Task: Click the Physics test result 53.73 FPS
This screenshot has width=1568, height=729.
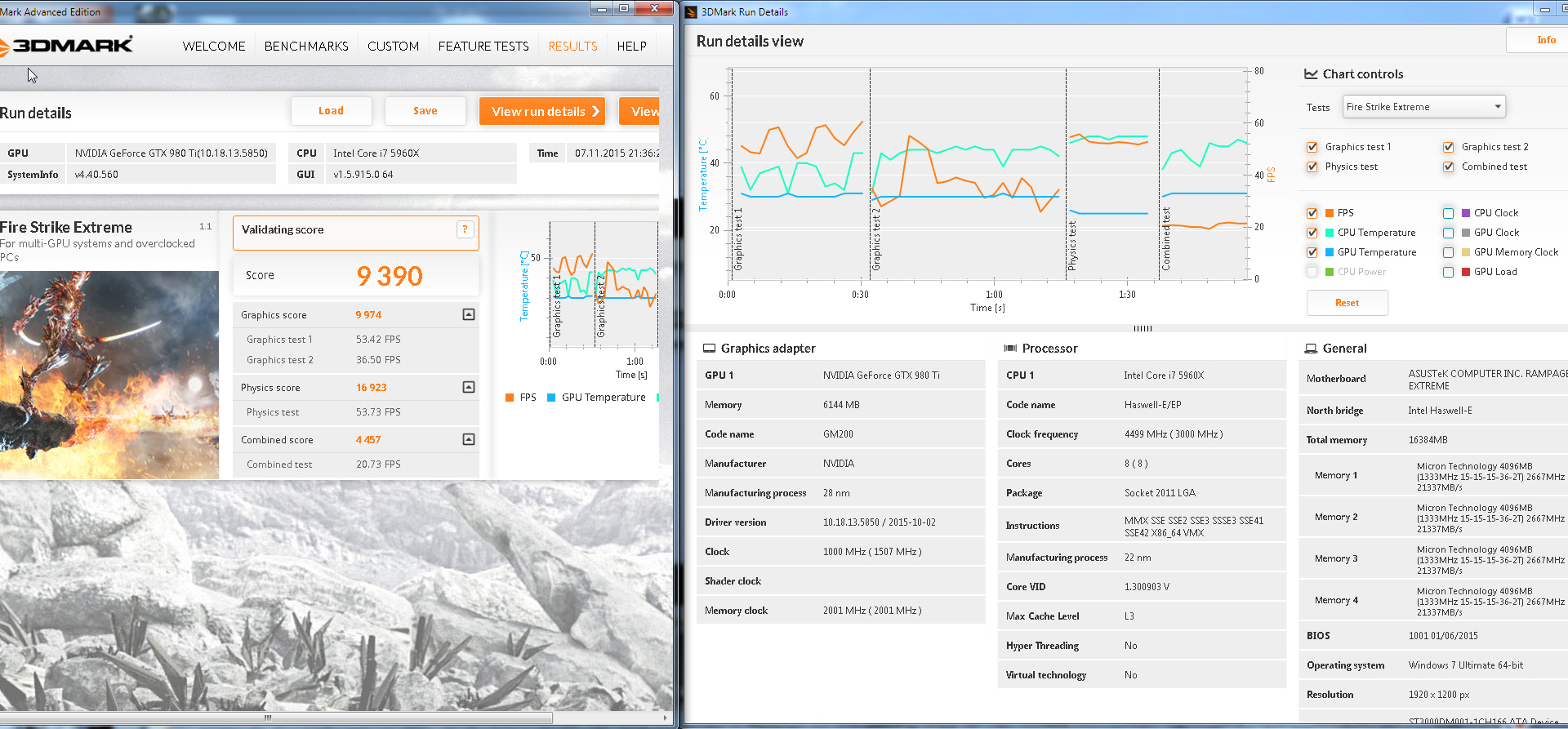Action: point(378,412)
